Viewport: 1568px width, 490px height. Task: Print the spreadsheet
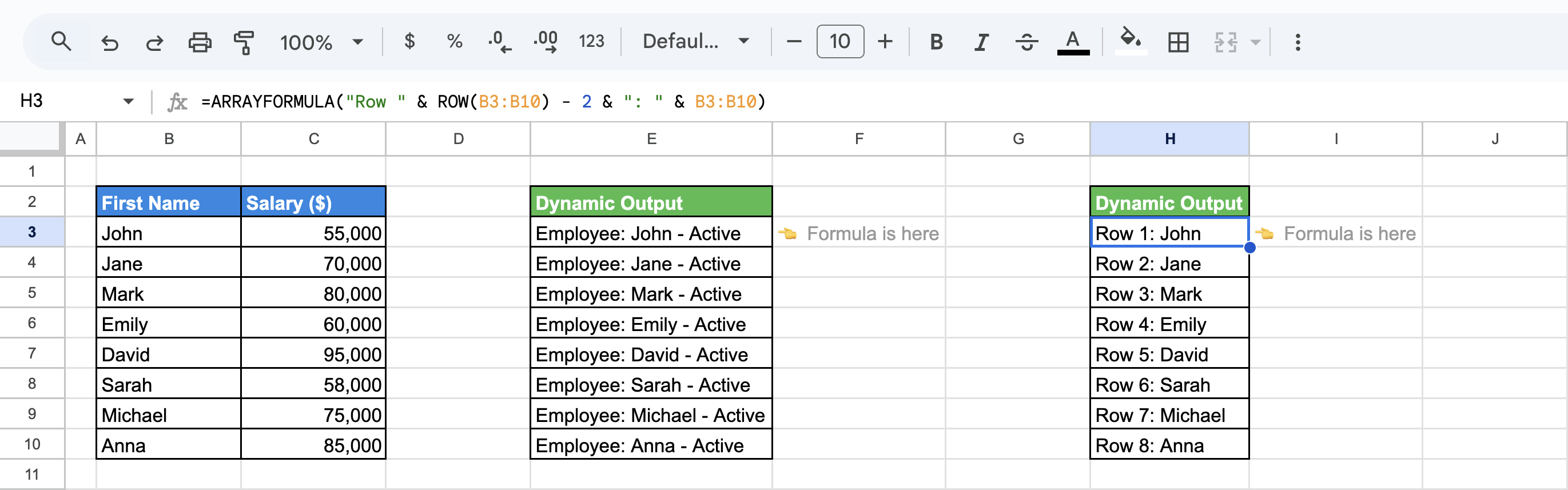(200, 42)
